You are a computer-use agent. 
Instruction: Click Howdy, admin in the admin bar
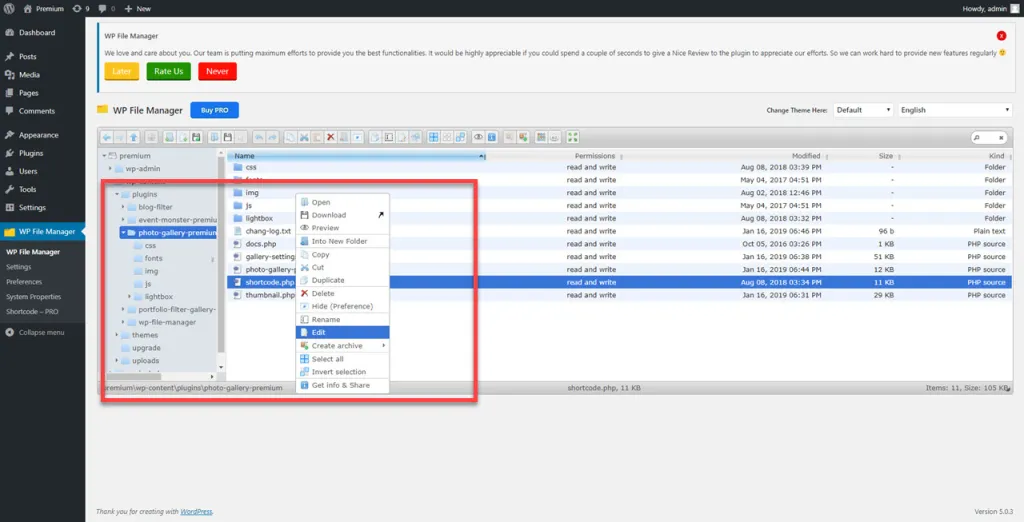tap(990, 8)
